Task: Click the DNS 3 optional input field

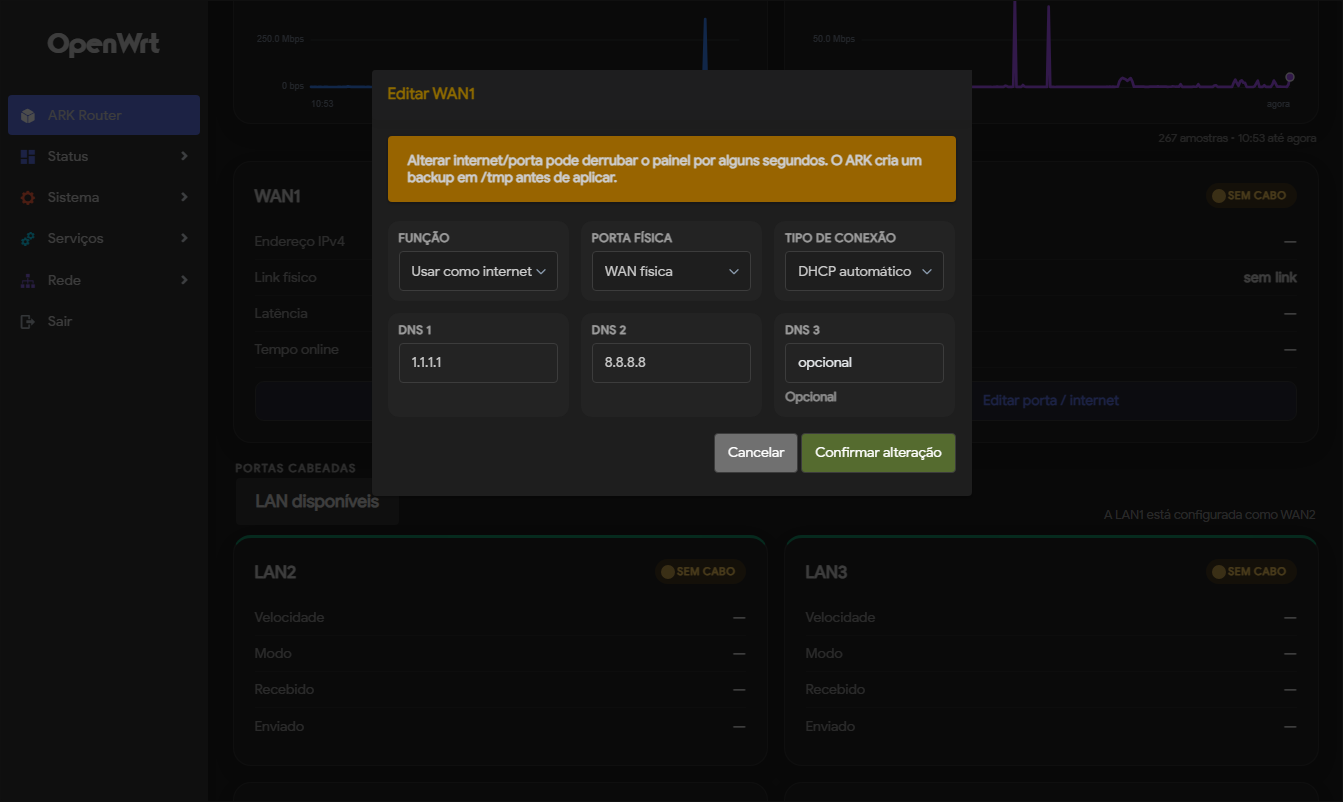Action: [x=864, y=363]
